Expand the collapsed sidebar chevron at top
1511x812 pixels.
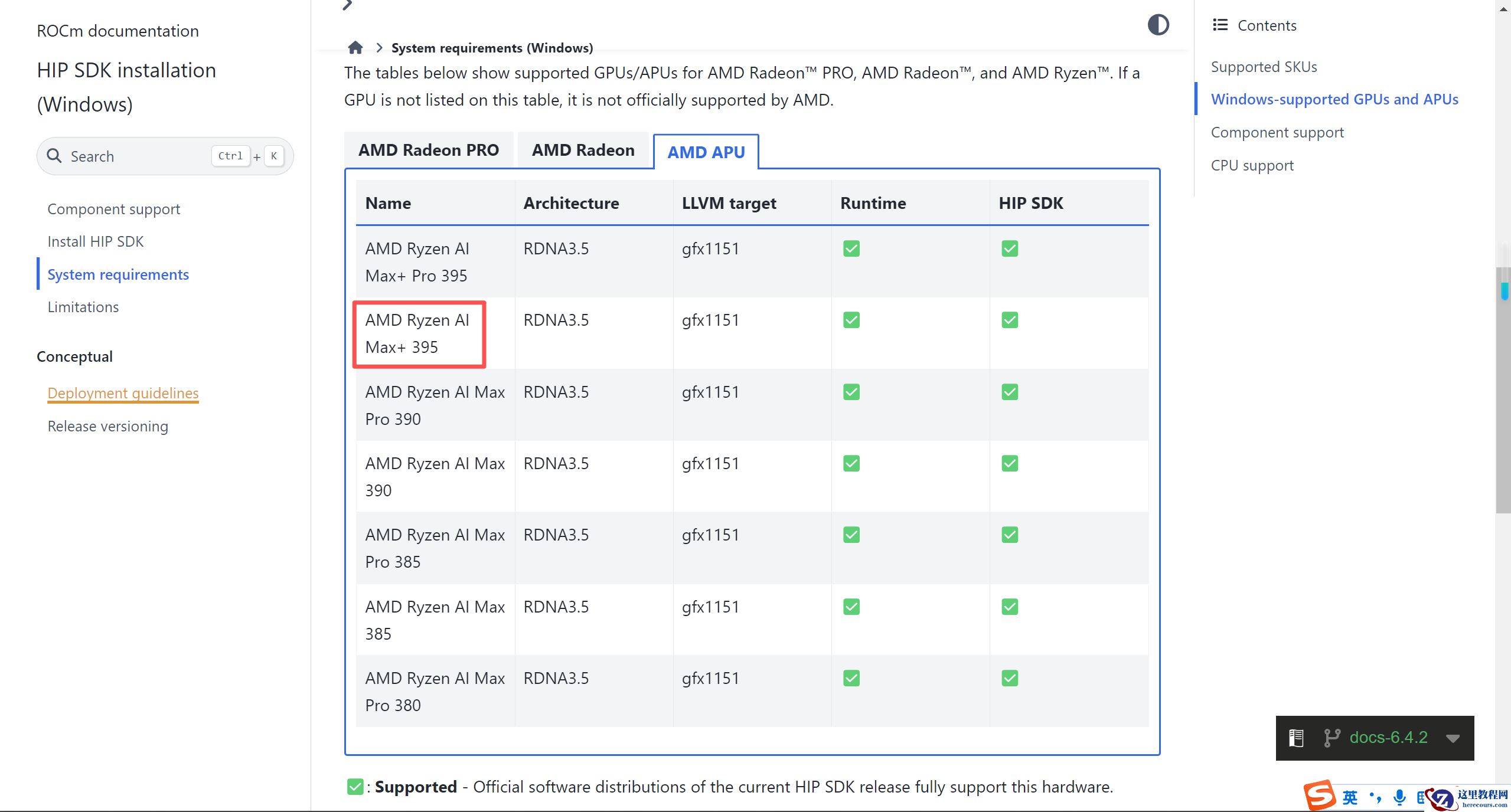click(x=347, y=5)
